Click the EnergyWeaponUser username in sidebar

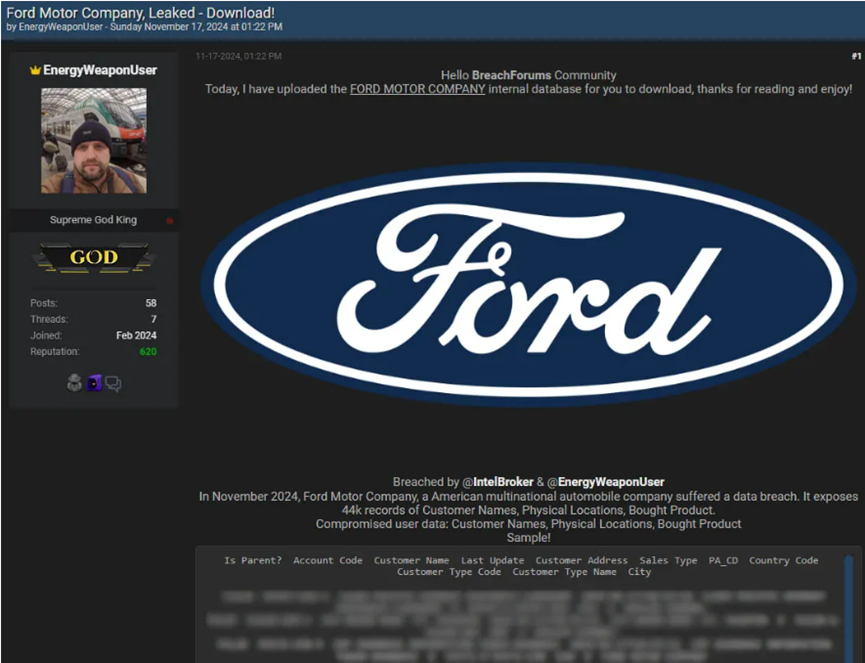click(x=100, y=70)
